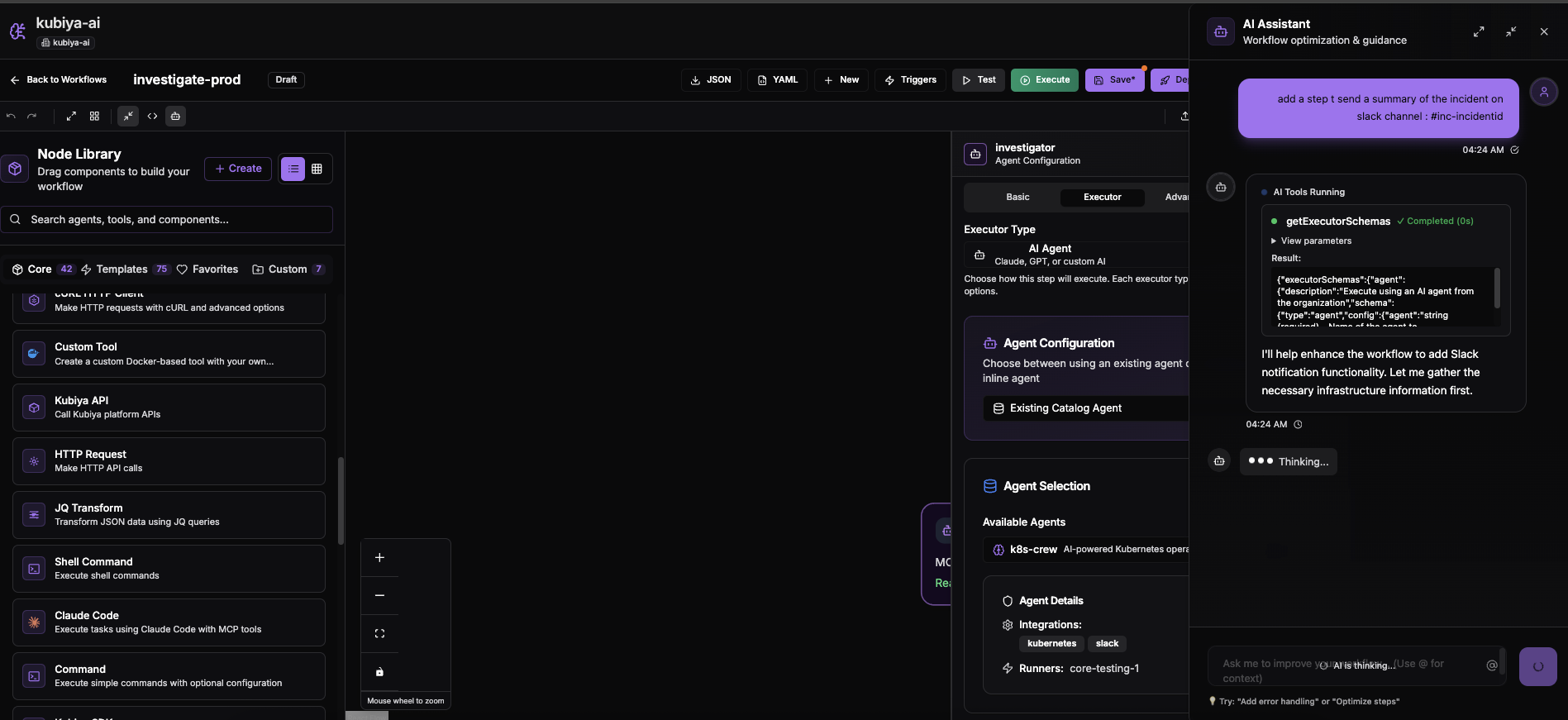Switch to the Basic configuration tab
1568x720 pixels.
(x=1018, y=198)
